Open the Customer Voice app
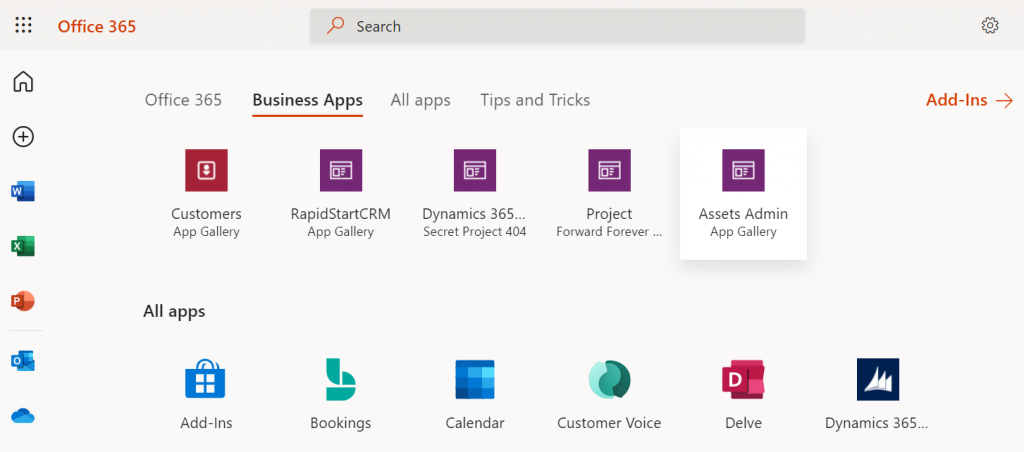The height and width of the screenshot is (452, 1024). (609, 394)
